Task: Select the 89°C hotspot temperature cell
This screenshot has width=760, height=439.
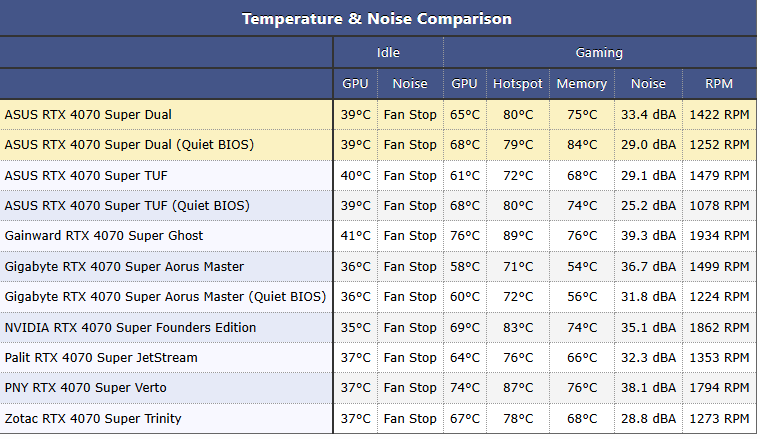Action: tap(518, 236)
